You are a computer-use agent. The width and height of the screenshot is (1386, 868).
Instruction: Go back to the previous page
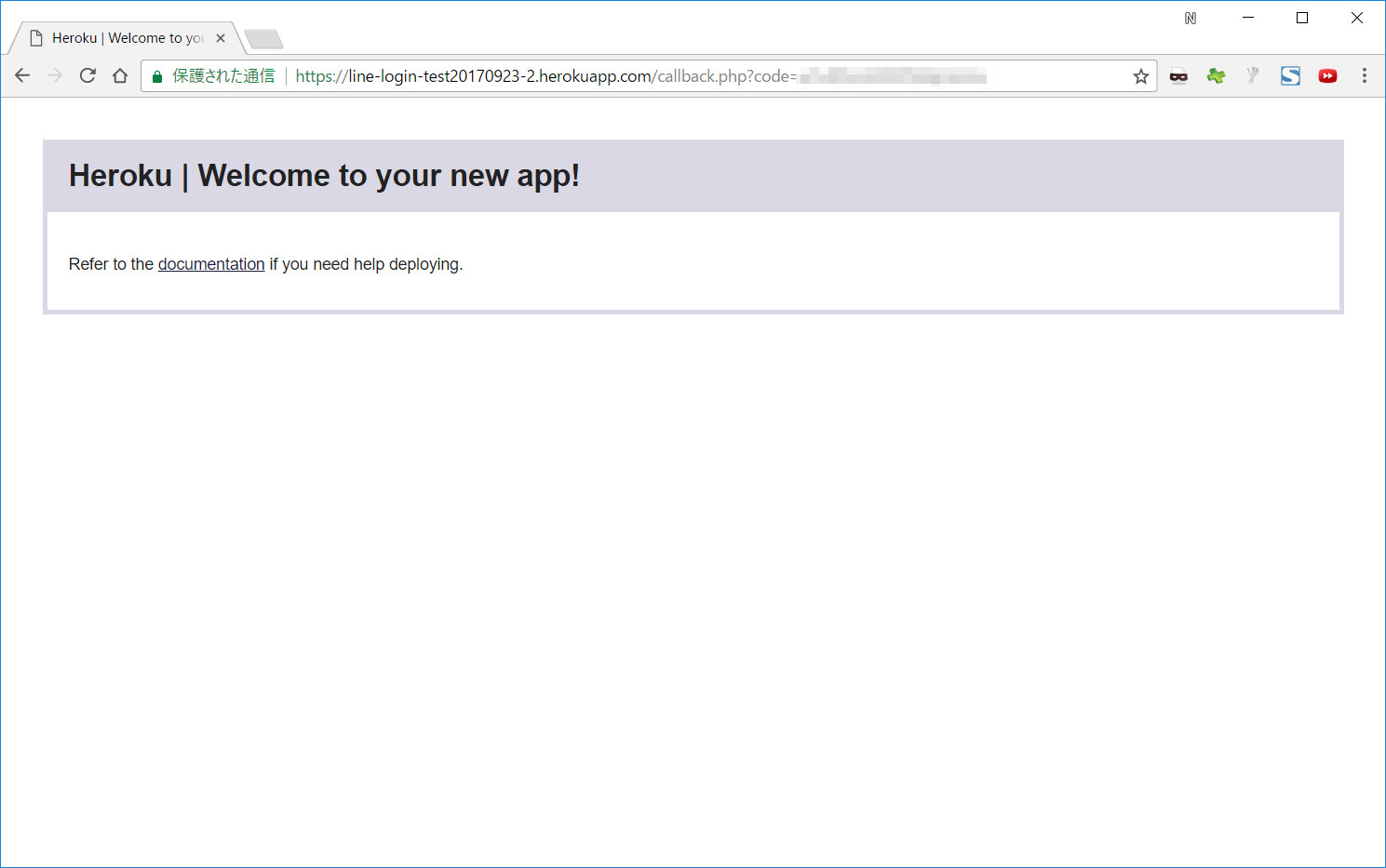coord(22,76)
